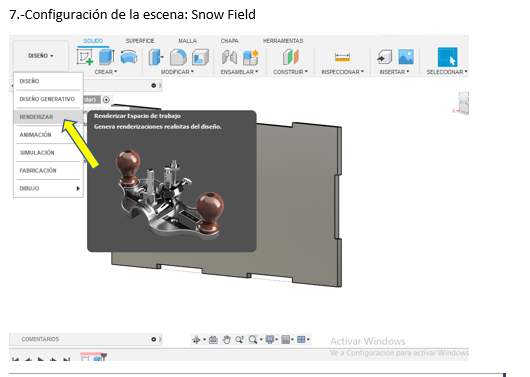Viewport: 530px width, 377px height.
Task: Click the Look At icon
Action: click(213, 339)
